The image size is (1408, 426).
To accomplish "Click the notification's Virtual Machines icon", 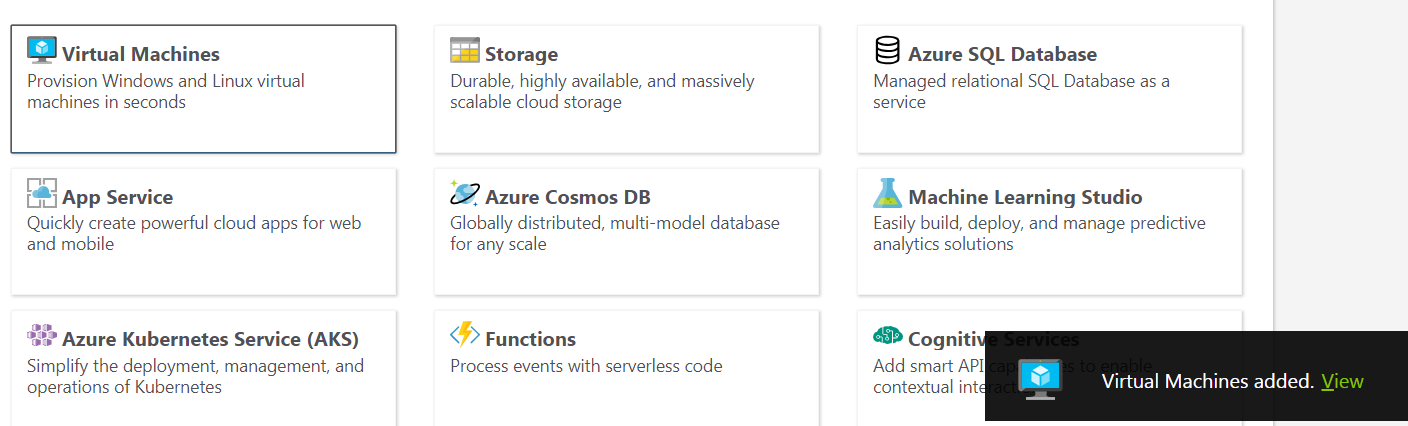I will pos(1041,379).
